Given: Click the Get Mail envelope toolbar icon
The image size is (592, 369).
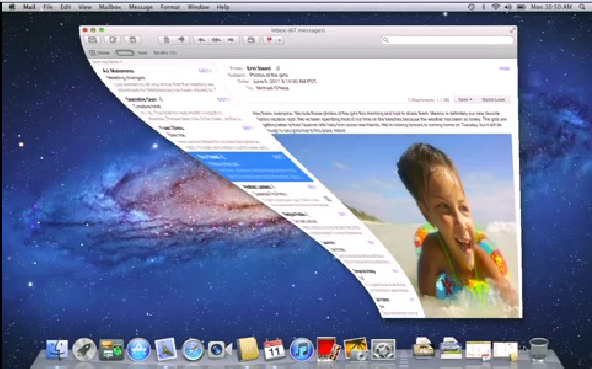Looking at the screenshot, I should (93, 40).
